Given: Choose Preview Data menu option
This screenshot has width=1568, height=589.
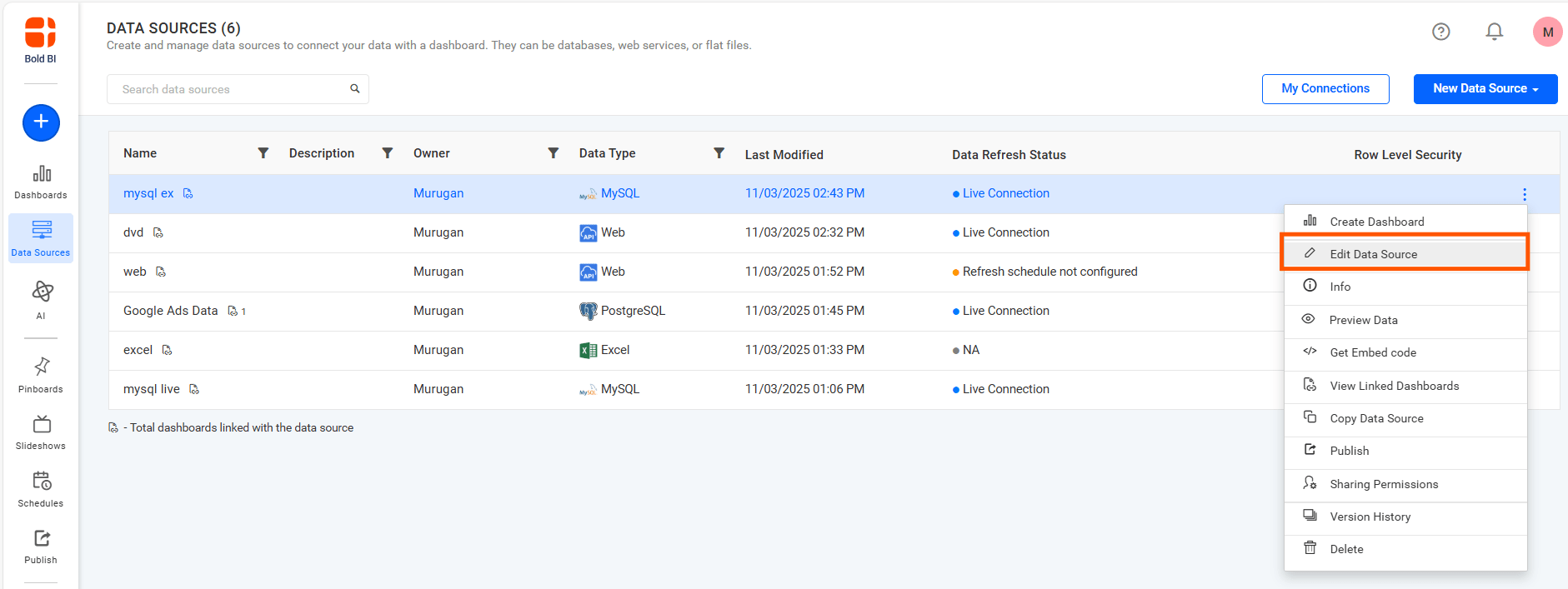Looking at the screenshot, I should coord(1405,320).
